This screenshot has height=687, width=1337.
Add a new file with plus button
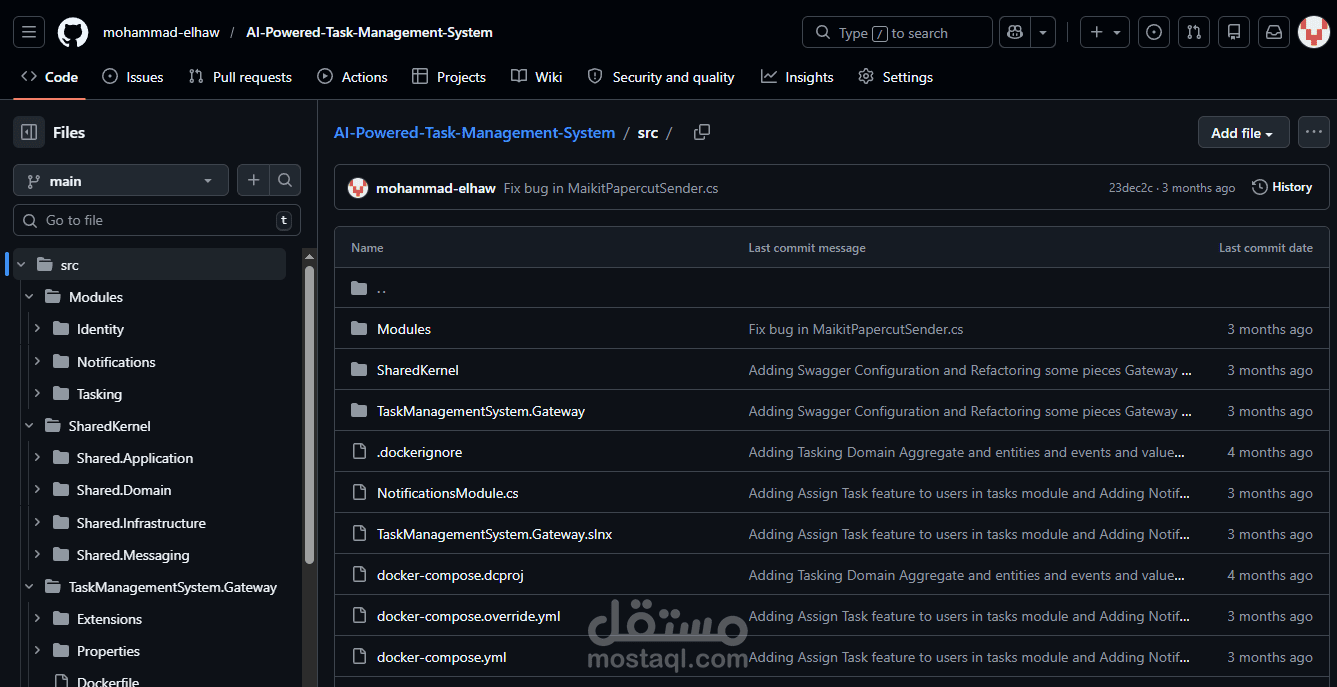coord(254,181)
